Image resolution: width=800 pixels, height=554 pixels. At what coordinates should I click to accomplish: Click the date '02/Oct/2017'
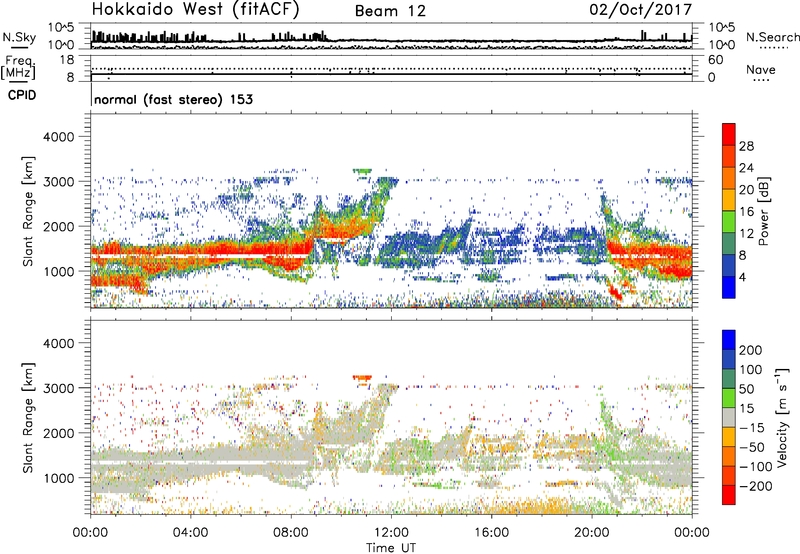point(640,9)
